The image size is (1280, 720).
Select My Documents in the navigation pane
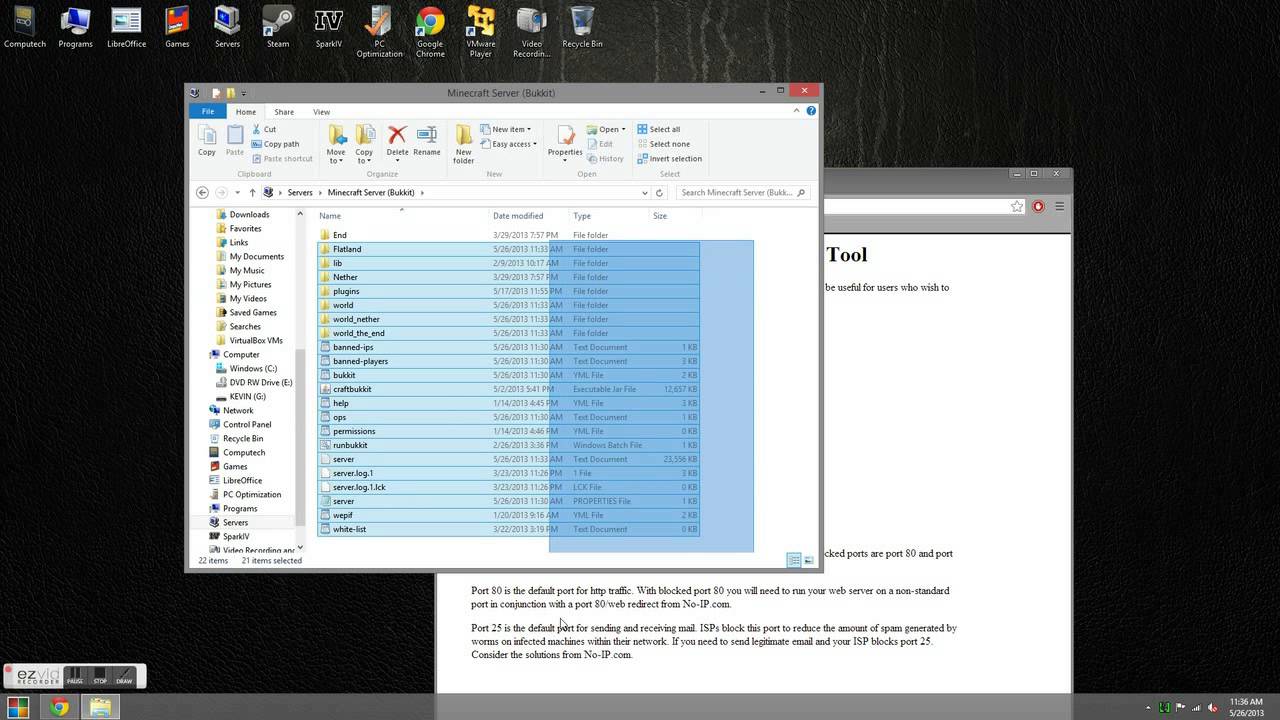pyautogui.click(x=256, y=256)
